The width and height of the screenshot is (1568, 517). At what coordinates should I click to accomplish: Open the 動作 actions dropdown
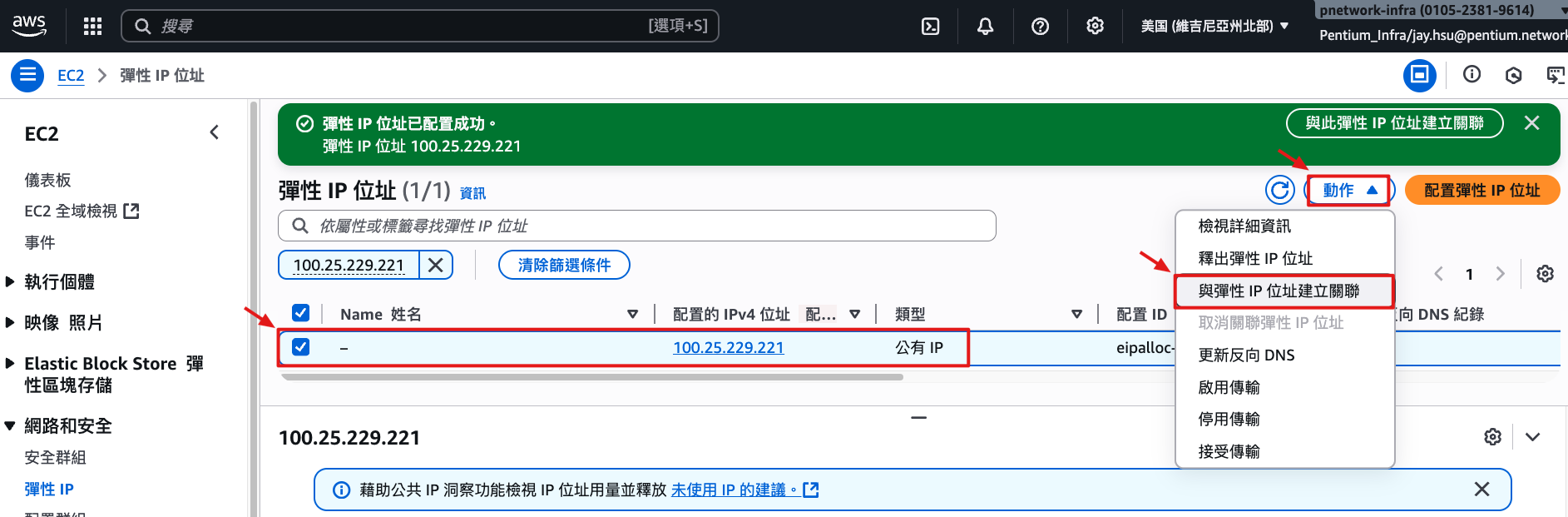click(x=1348, y=191)
